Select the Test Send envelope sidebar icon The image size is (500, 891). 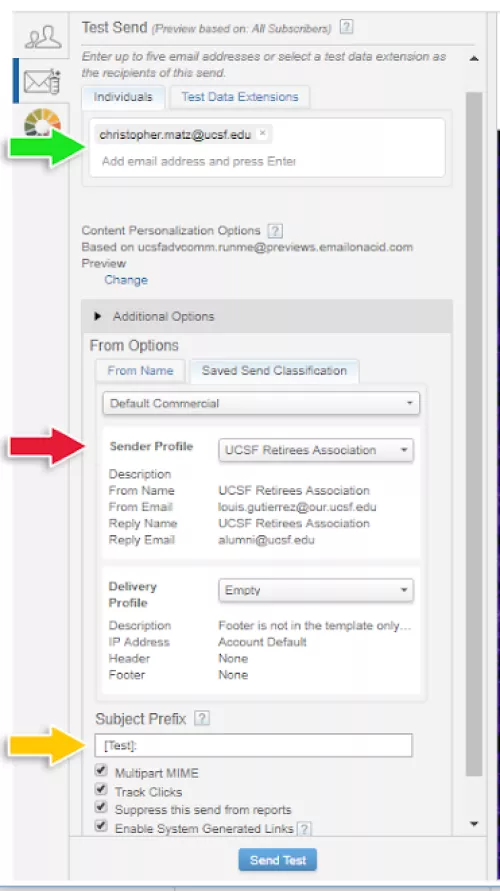point(43,81)
